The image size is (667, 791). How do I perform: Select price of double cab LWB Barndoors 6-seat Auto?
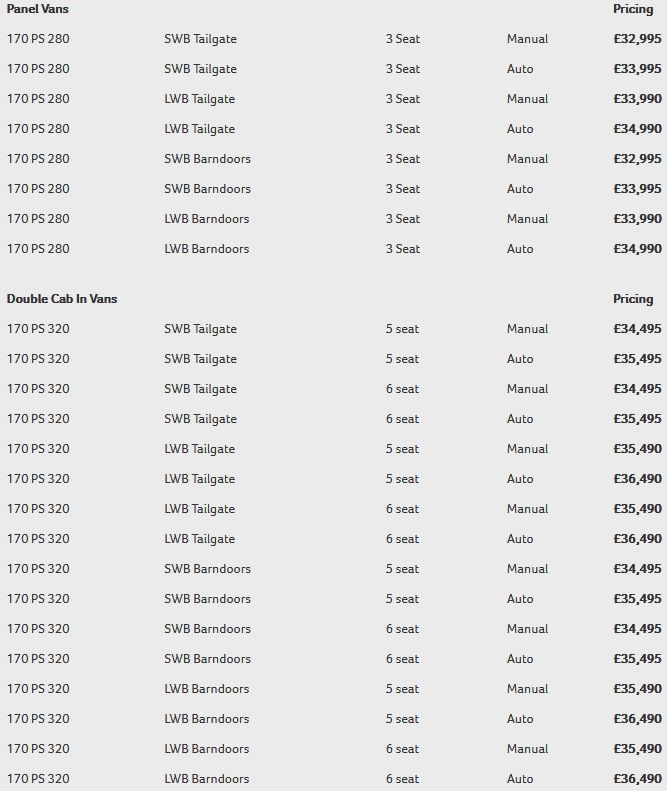637,779
